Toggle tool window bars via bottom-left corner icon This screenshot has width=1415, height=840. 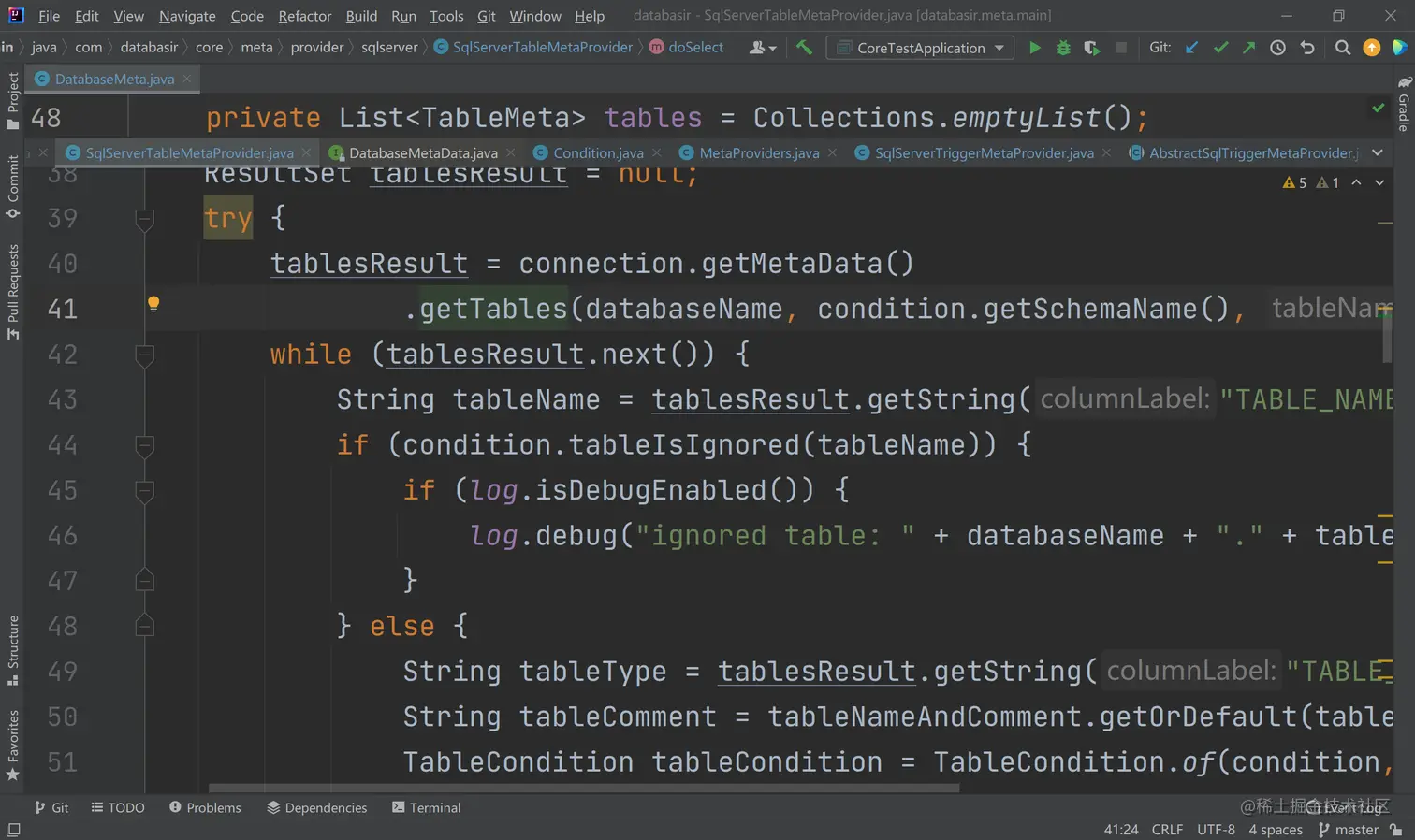pos(13,830)
